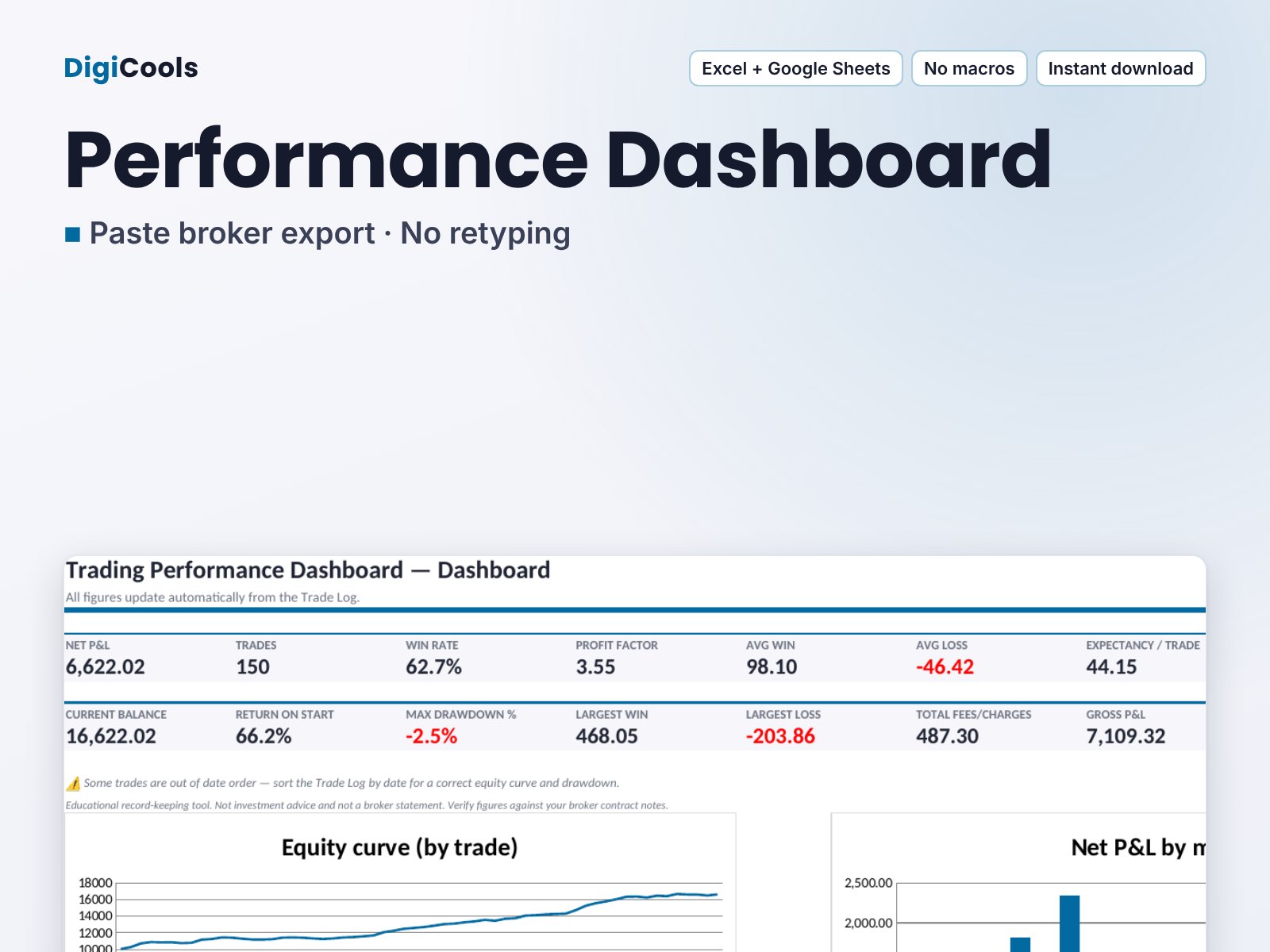Click the PROFIT FACTOR label
Image resolution: width=1270 pixels, height=952 pixels.
617,645
